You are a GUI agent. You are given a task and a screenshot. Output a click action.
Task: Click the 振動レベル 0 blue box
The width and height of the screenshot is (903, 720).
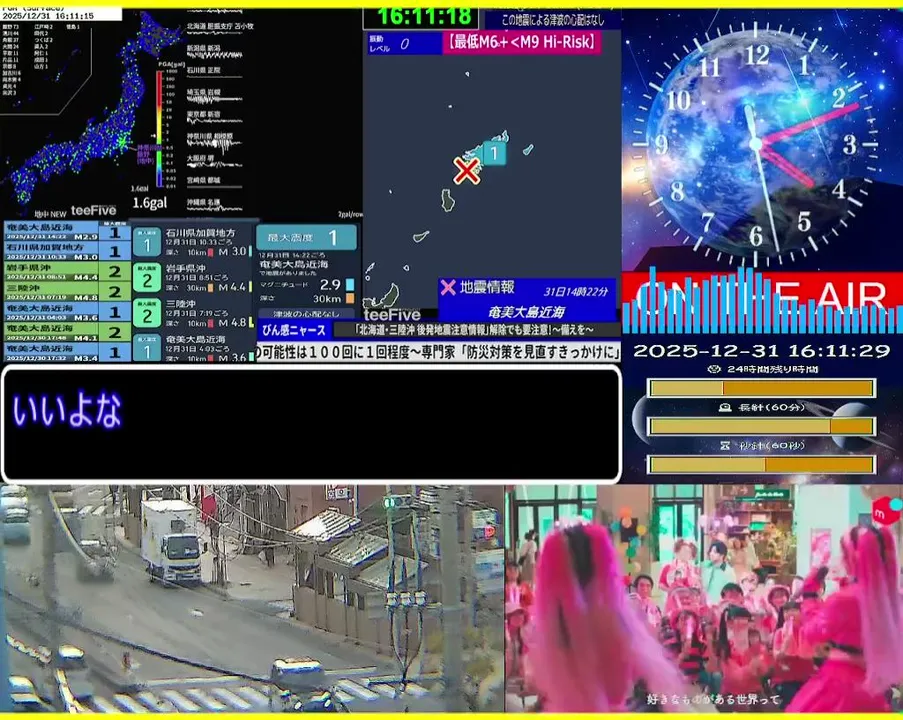click(404, 44)
